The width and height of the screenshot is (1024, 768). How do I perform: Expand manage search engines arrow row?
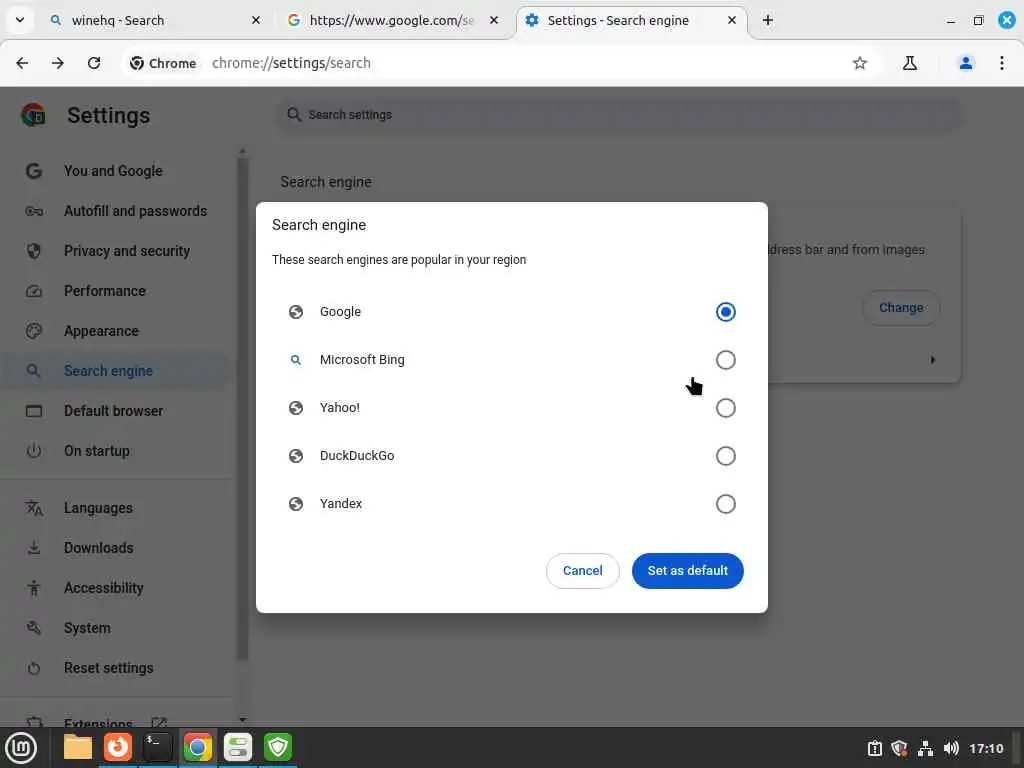tap(932, 360)
